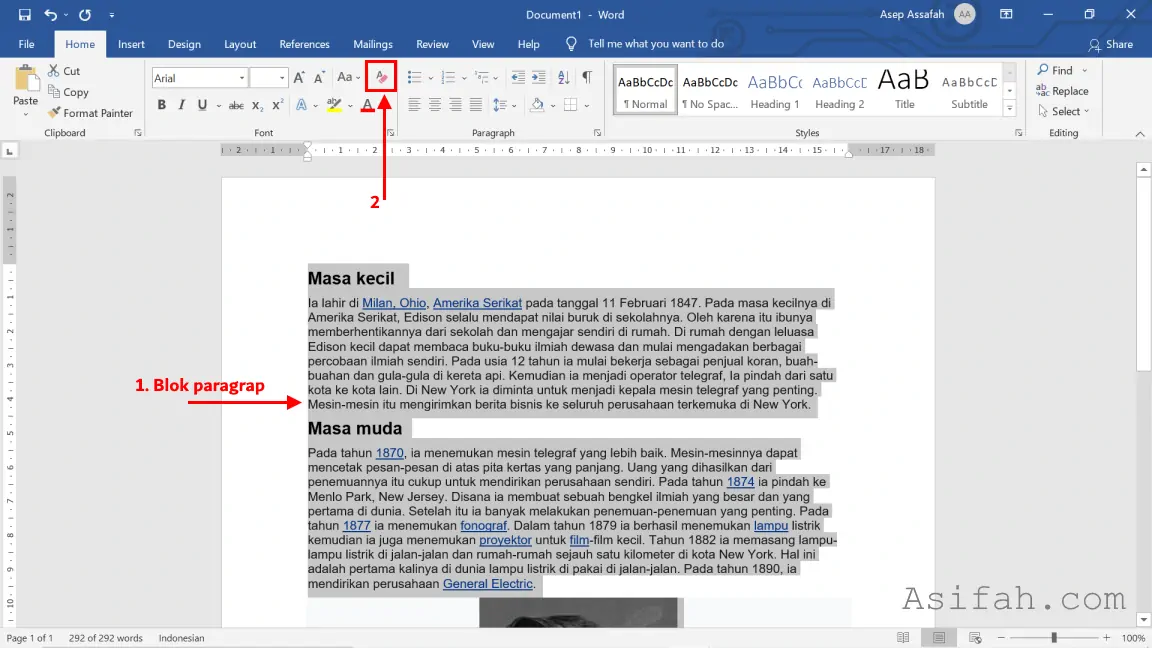Click the 292 of 292 words count
Screen dimensions: 1152x648
pos(106,638)
